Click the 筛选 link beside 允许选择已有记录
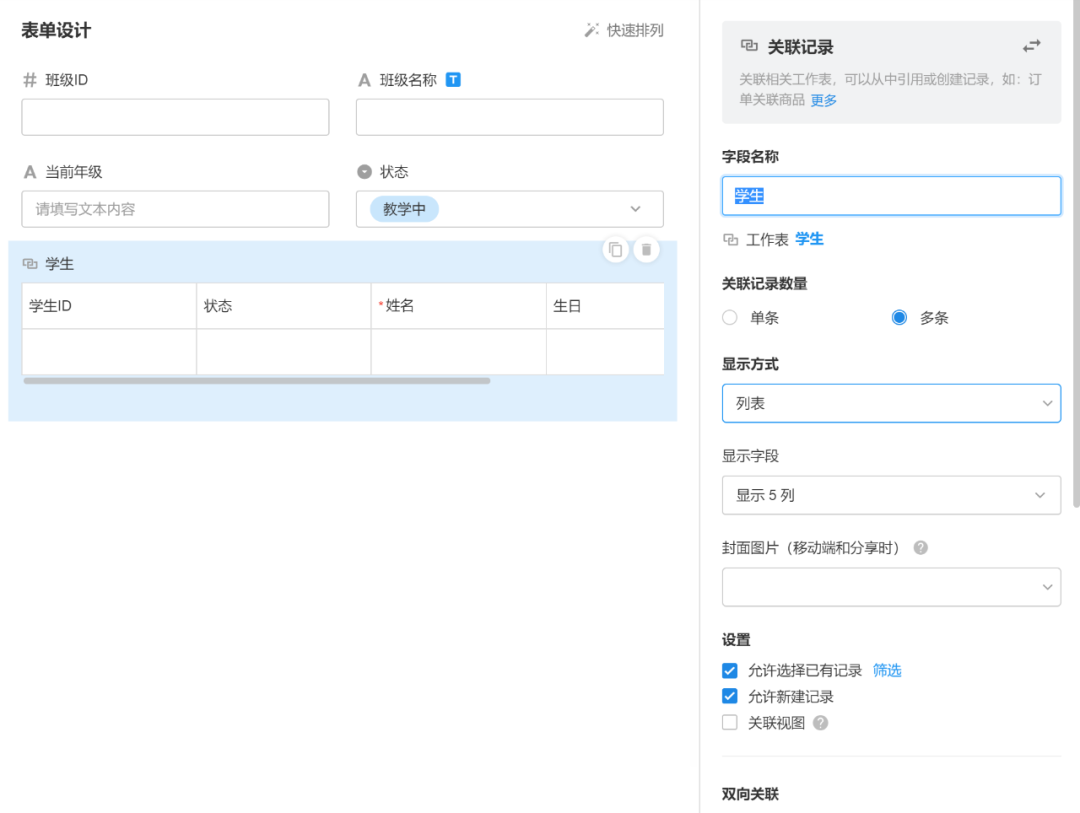 click(x=886, y=670)
